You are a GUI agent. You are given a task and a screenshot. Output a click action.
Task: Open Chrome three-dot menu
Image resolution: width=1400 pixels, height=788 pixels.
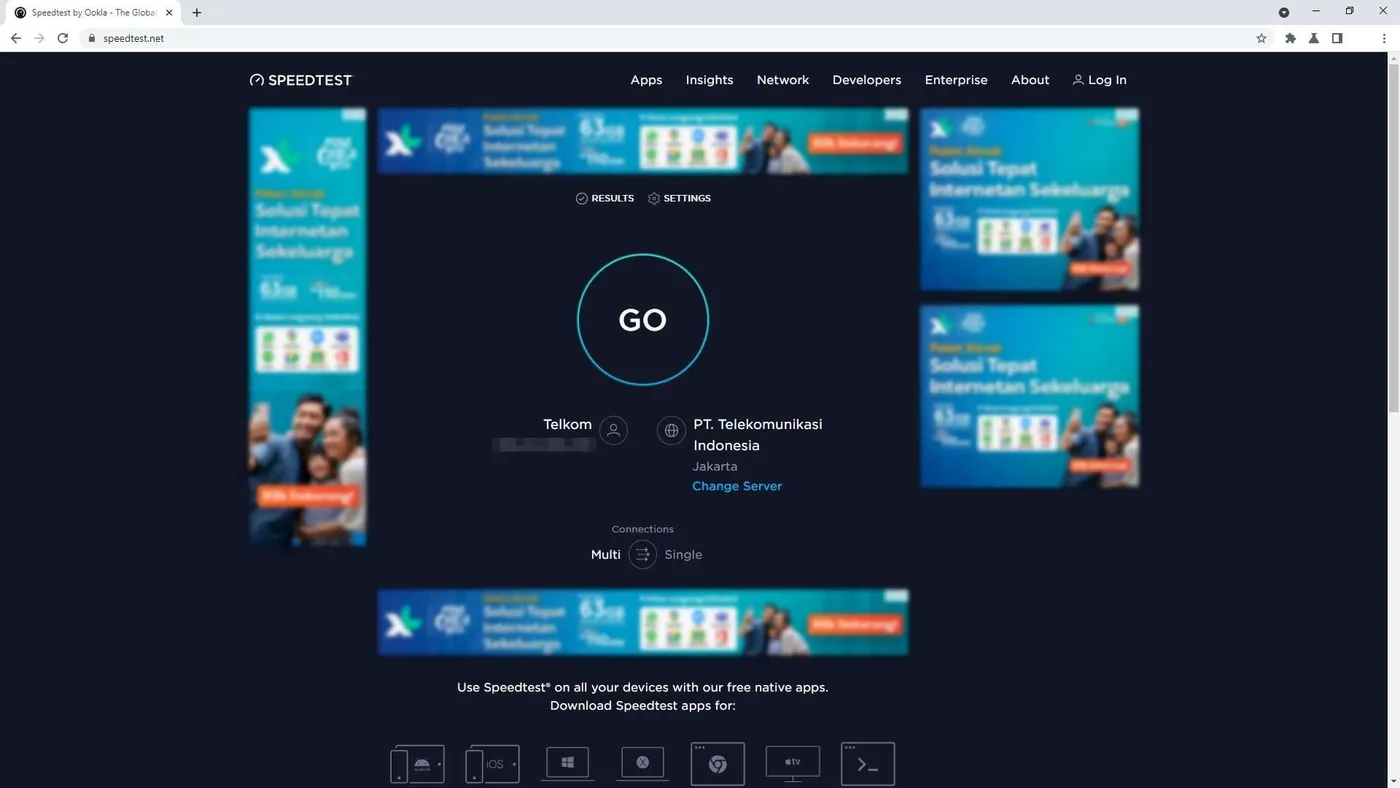click(x=1384, y=38)
